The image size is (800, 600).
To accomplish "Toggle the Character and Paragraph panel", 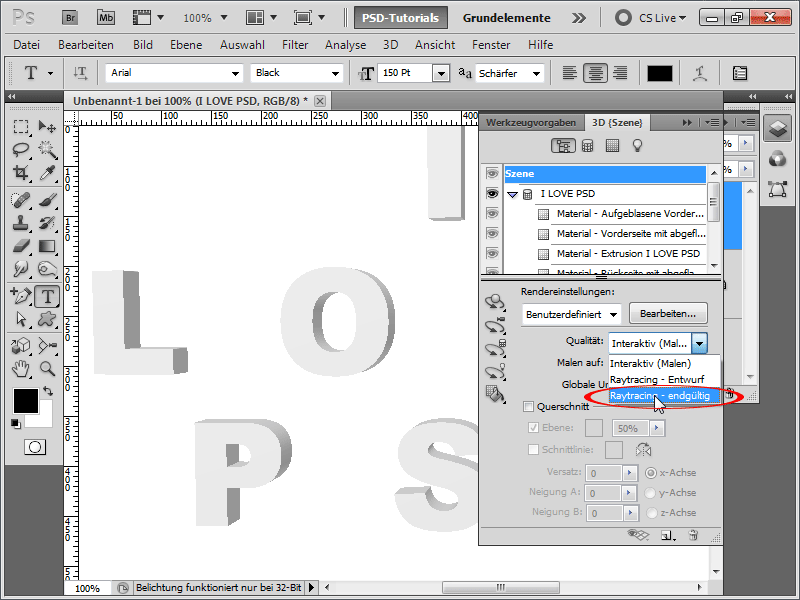I will pos(739,73).
